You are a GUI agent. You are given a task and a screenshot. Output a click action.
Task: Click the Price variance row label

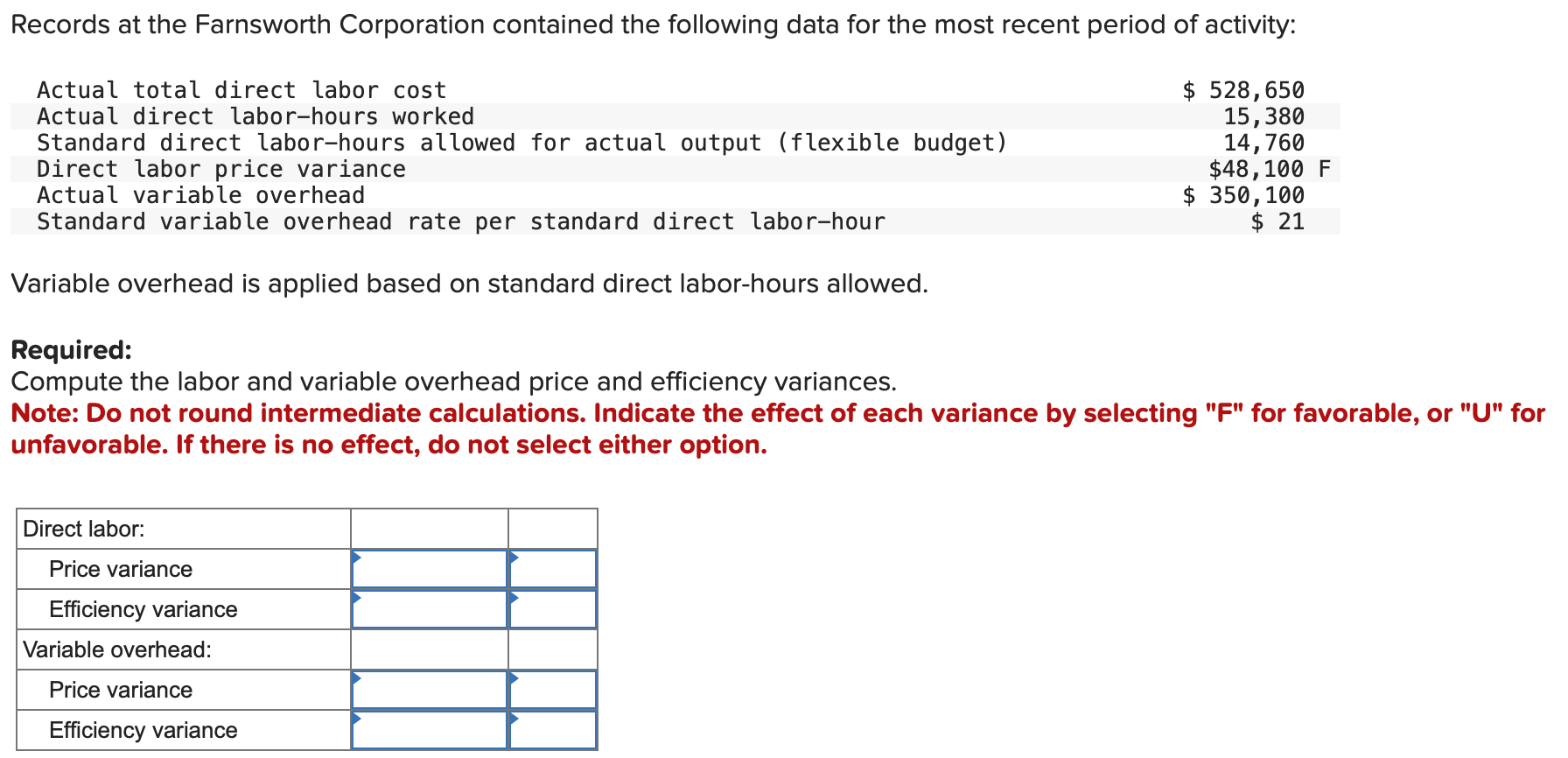click(121, 568)
